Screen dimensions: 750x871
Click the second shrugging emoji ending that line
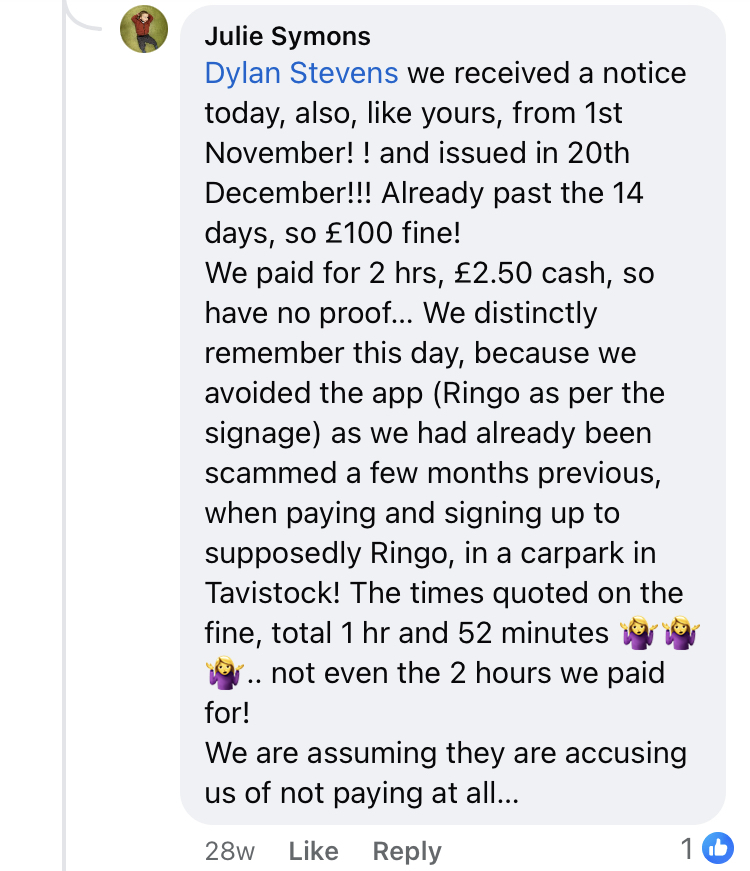[x=681, y=633]
